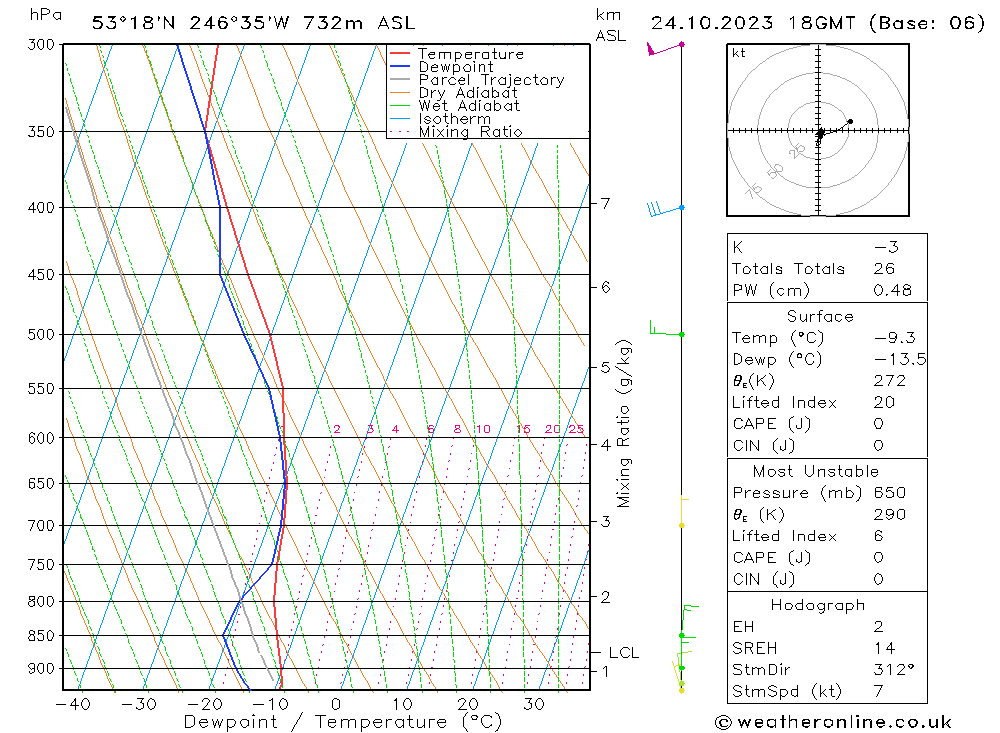The width and height of the screenshot is (1000, 733).
Task: Click the Most Unstable section heading
Action: click(816, 471)
